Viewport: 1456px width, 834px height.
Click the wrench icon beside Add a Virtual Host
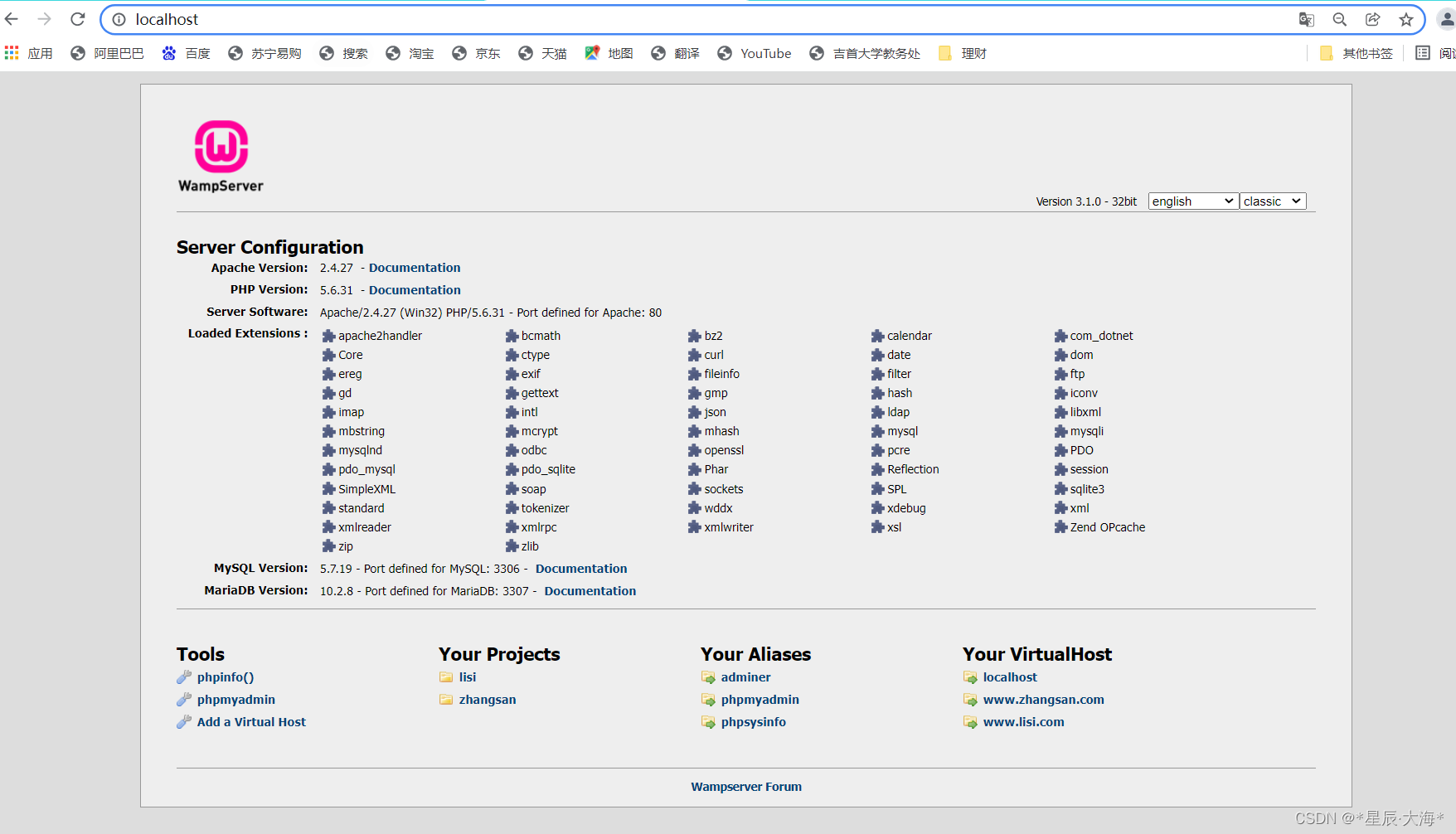184,722
